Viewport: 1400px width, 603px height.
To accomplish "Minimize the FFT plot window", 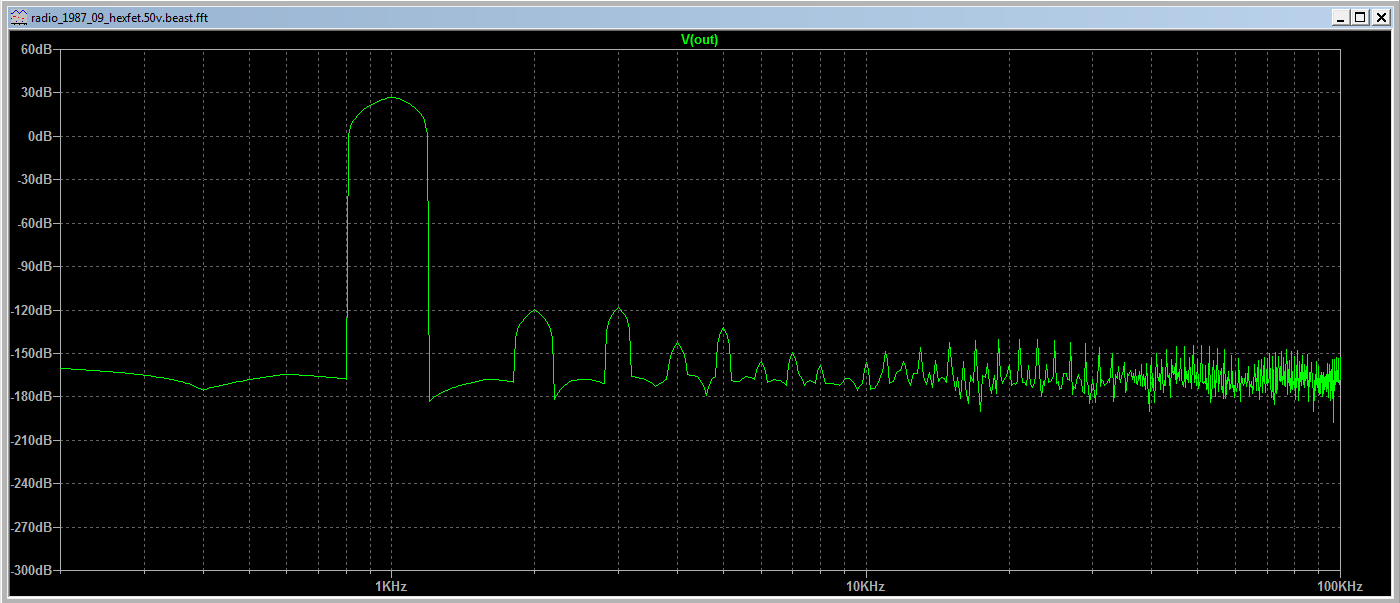I will point(1341,17).
